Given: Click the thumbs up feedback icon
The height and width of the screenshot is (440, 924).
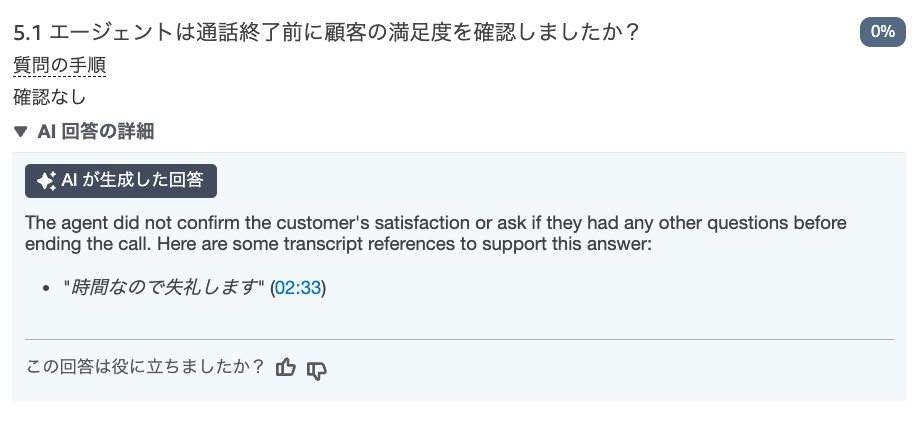Looking at the screenshot, I should click(x=286, y=368).
